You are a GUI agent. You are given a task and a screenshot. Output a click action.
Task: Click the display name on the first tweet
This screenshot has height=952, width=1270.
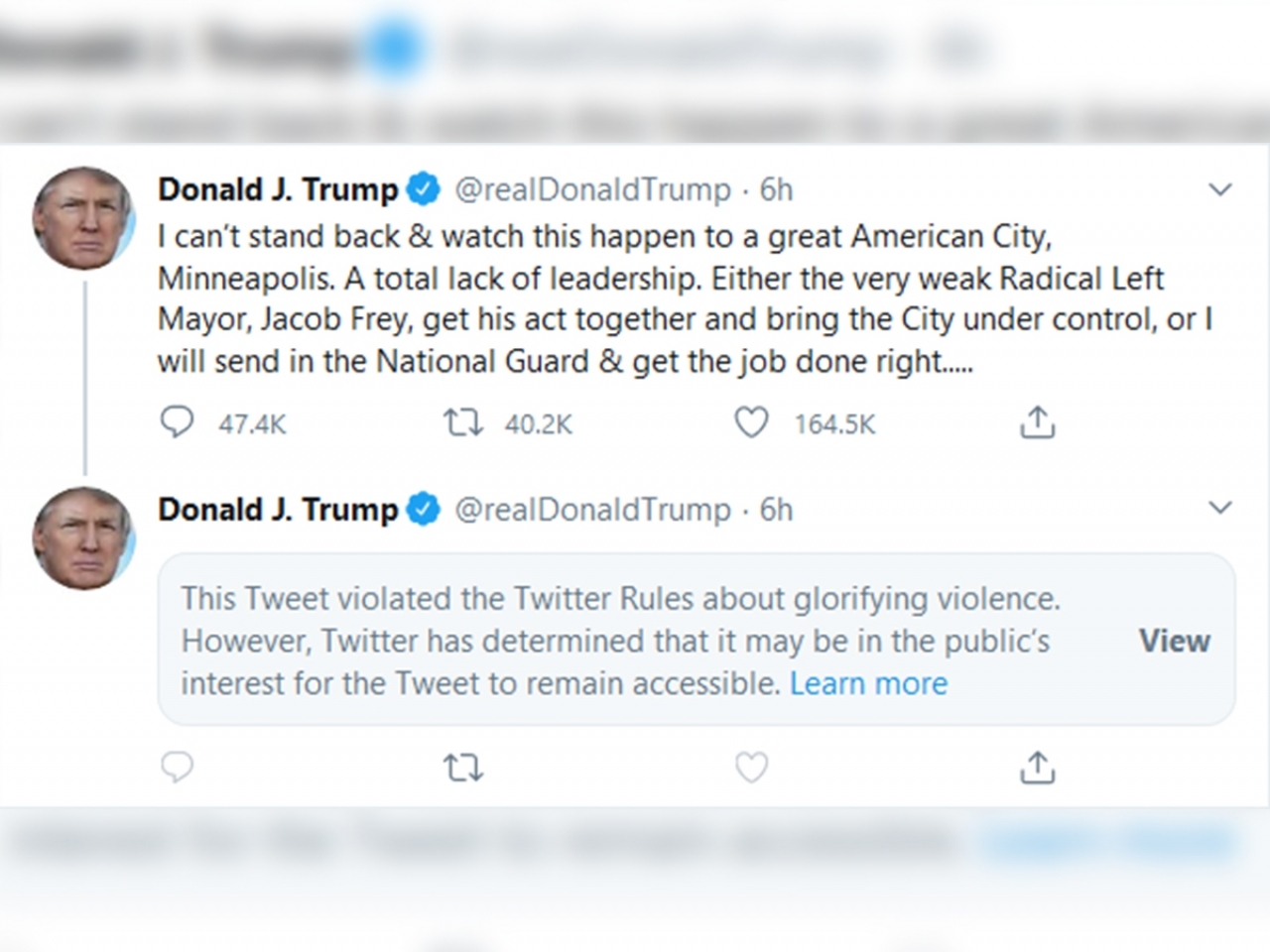(x=278, y=189)
